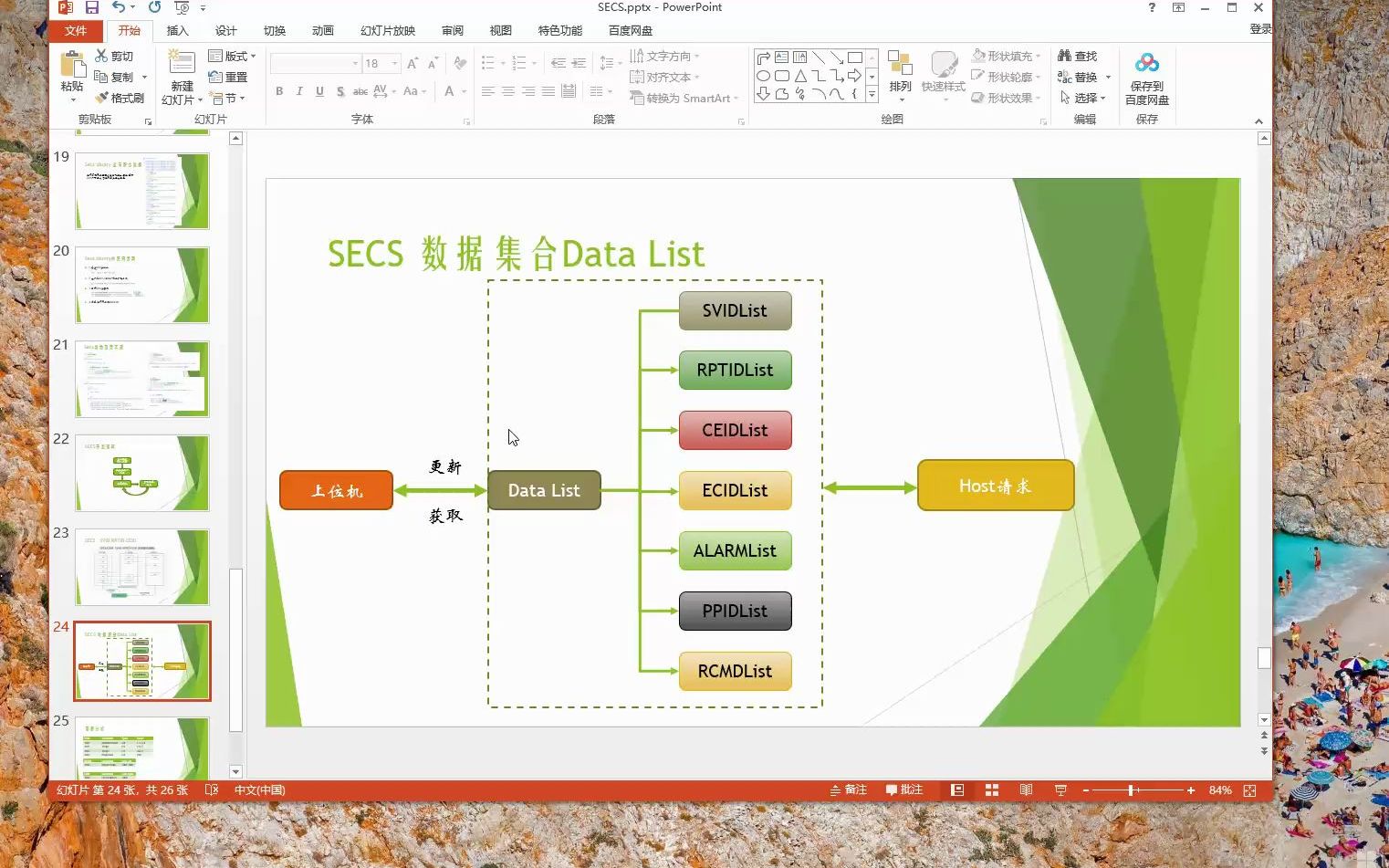Switch to 百度网盘 tab
Viewport: 1389px width, 868px height.
click(x=631, y=30)
